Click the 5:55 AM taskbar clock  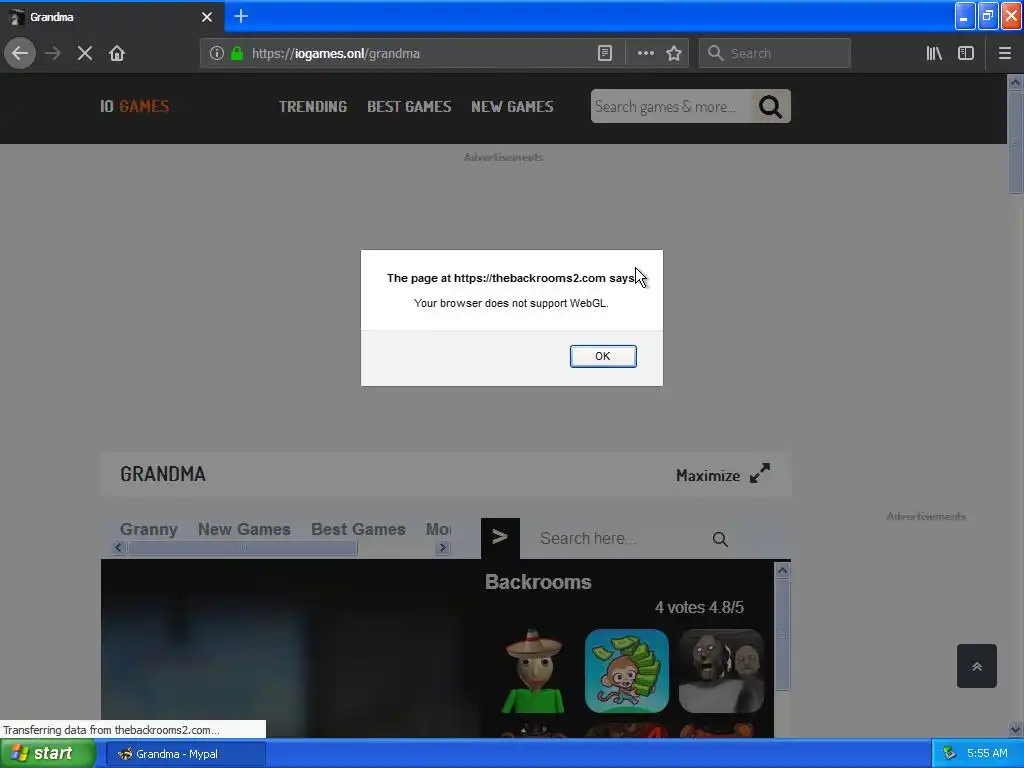[x=987, y=754]
